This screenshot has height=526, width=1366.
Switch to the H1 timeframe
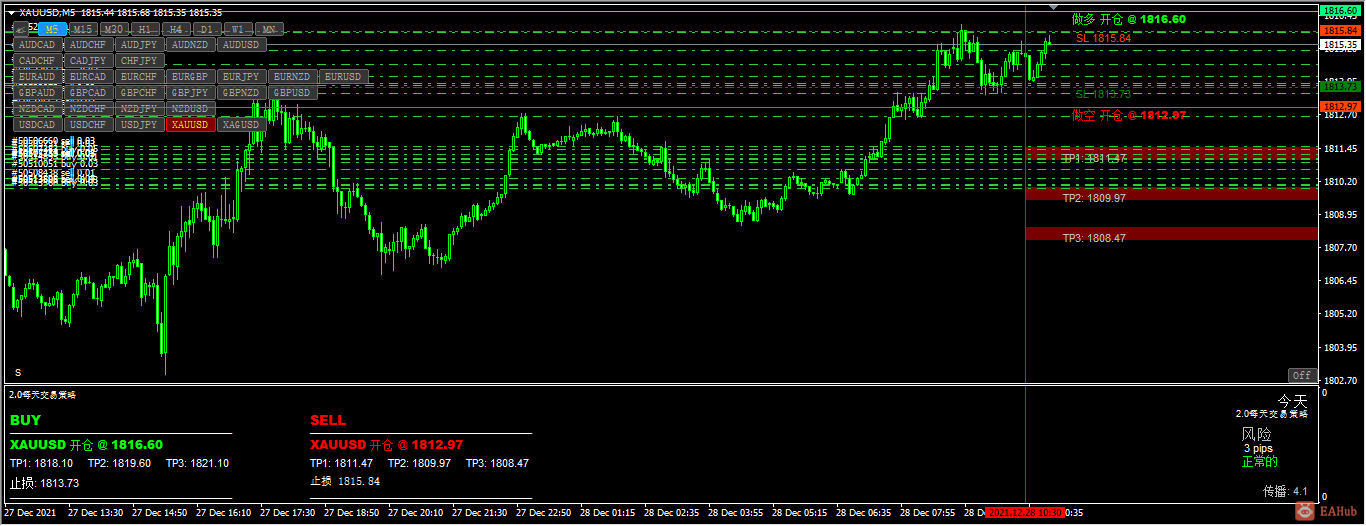click(145, 28)
